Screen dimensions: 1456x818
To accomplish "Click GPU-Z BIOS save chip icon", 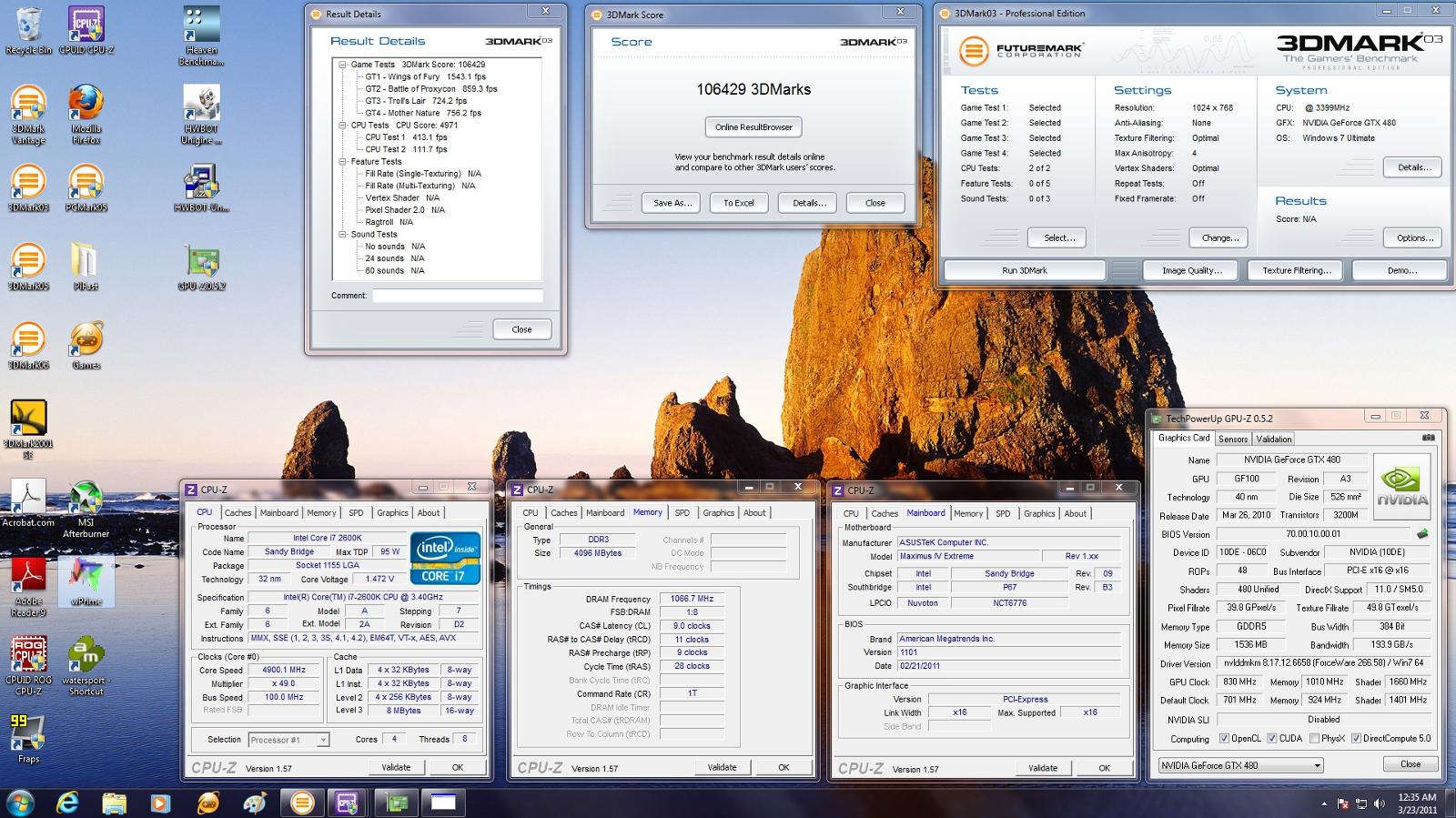I will (x=1422, y=534).
